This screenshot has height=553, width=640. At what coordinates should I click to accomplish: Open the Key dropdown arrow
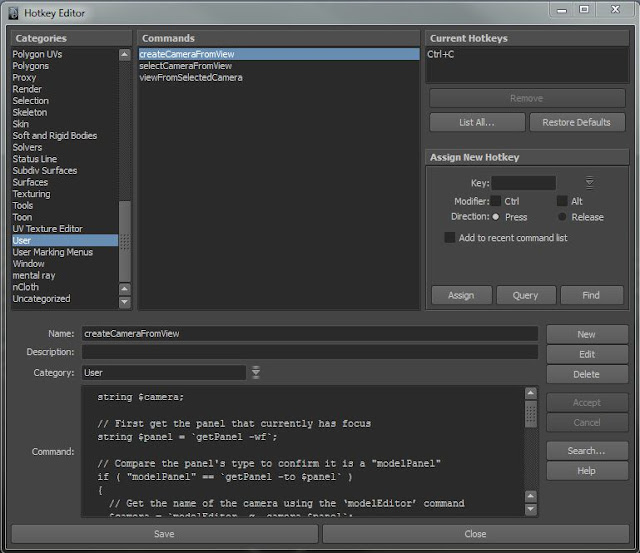[x=589, y=183]
